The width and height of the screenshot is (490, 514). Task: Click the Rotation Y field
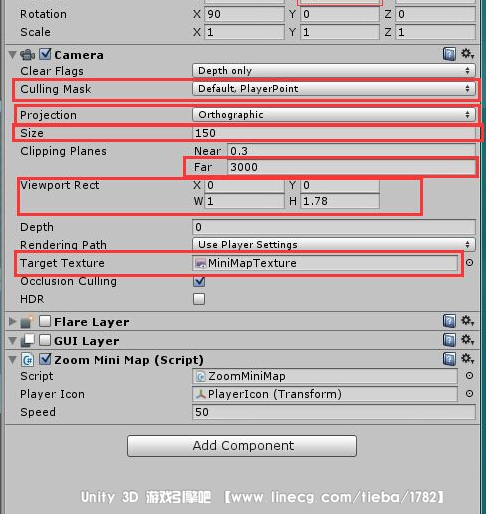[x=340, y=14]
